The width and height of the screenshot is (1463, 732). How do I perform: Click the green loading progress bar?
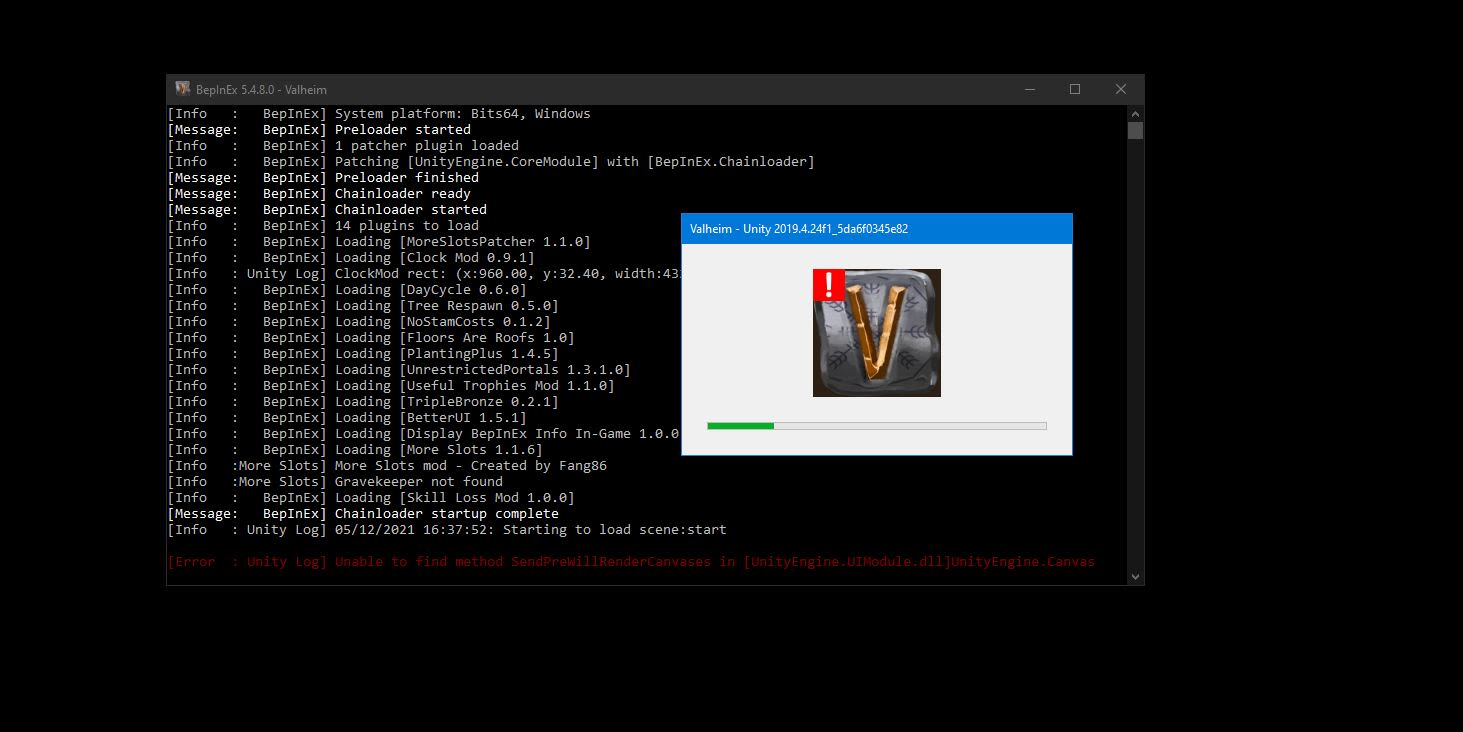pyautogui.click(x=877, y=426)
